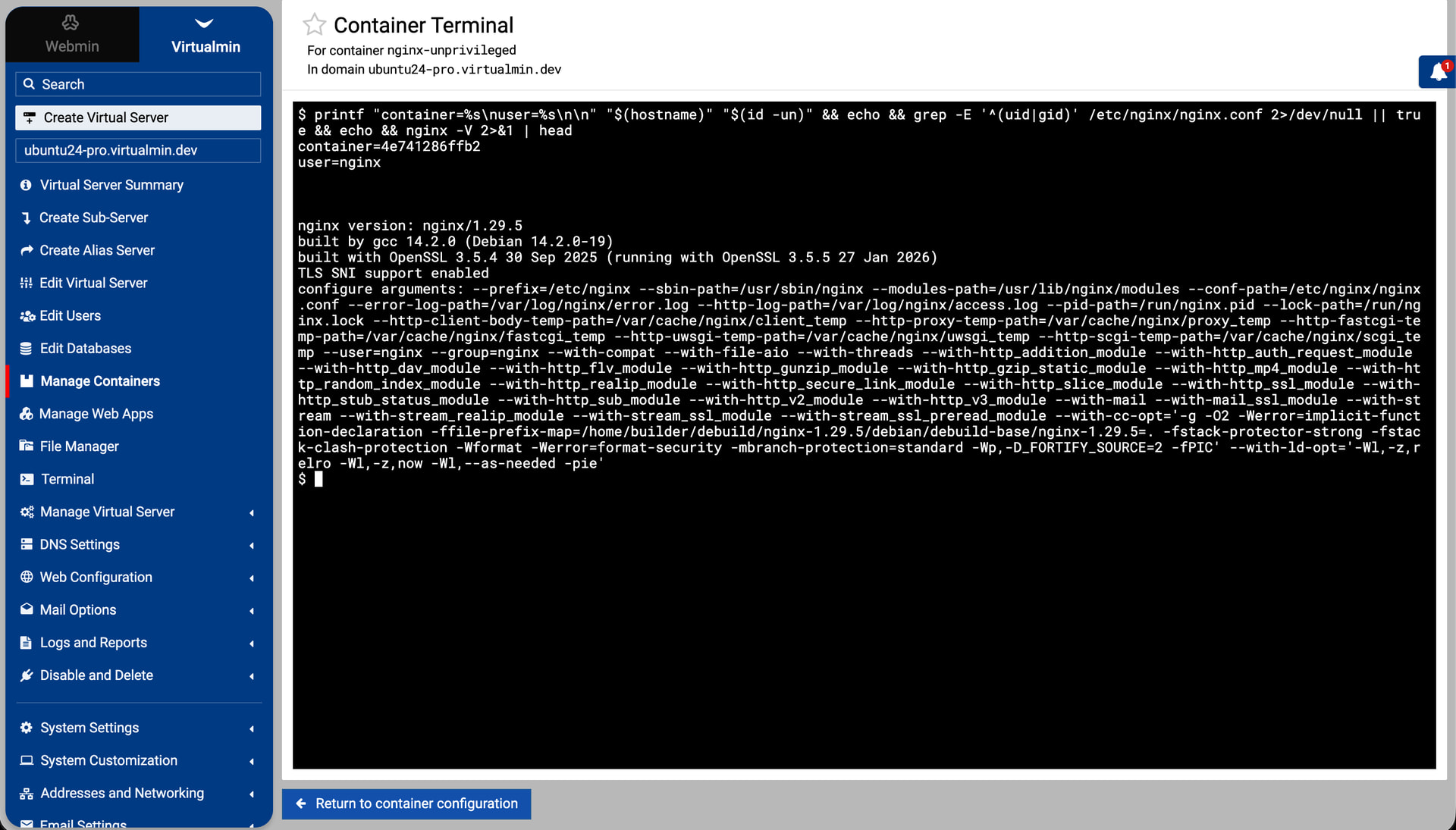Click the File Manager folder icon
The image size is (1456, 830).
27,446
